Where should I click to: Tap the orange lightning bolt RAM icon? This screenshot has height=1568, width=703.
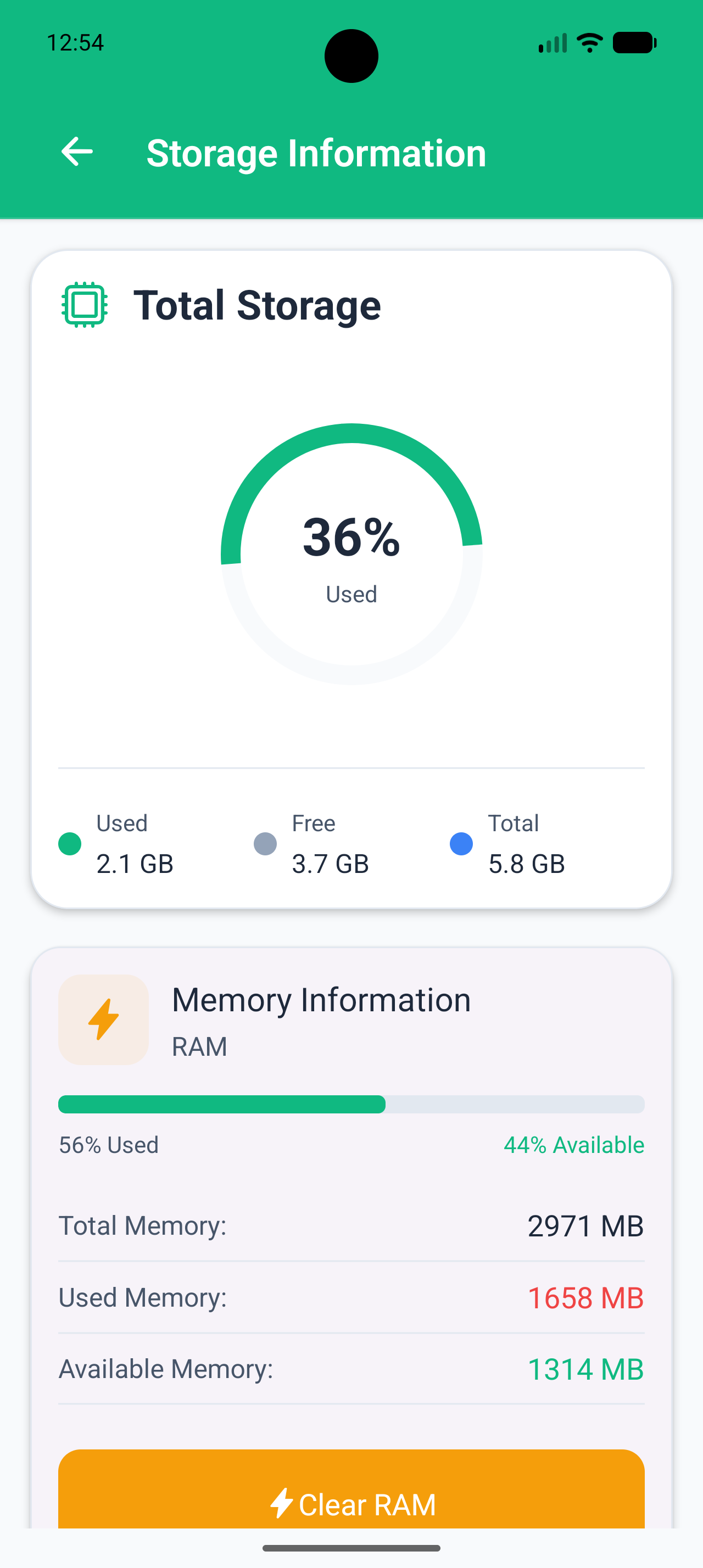pyautogui.click(x=103, y=1019)
